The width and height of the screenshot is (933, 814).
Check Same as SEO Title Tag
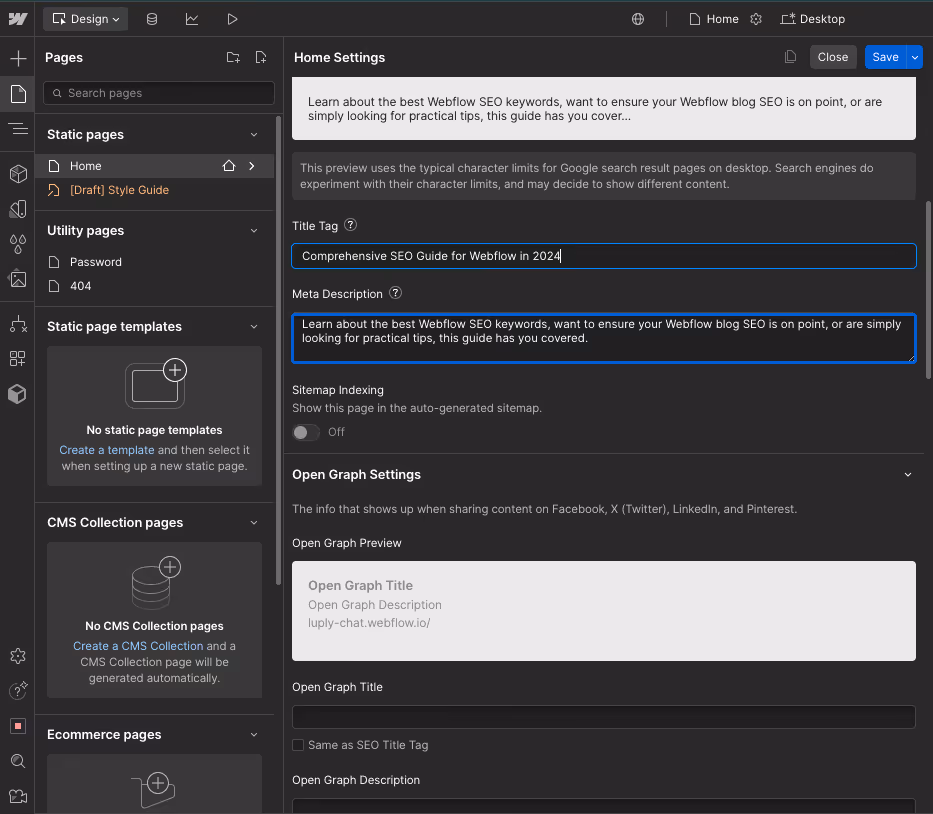[x=298, y=745]
